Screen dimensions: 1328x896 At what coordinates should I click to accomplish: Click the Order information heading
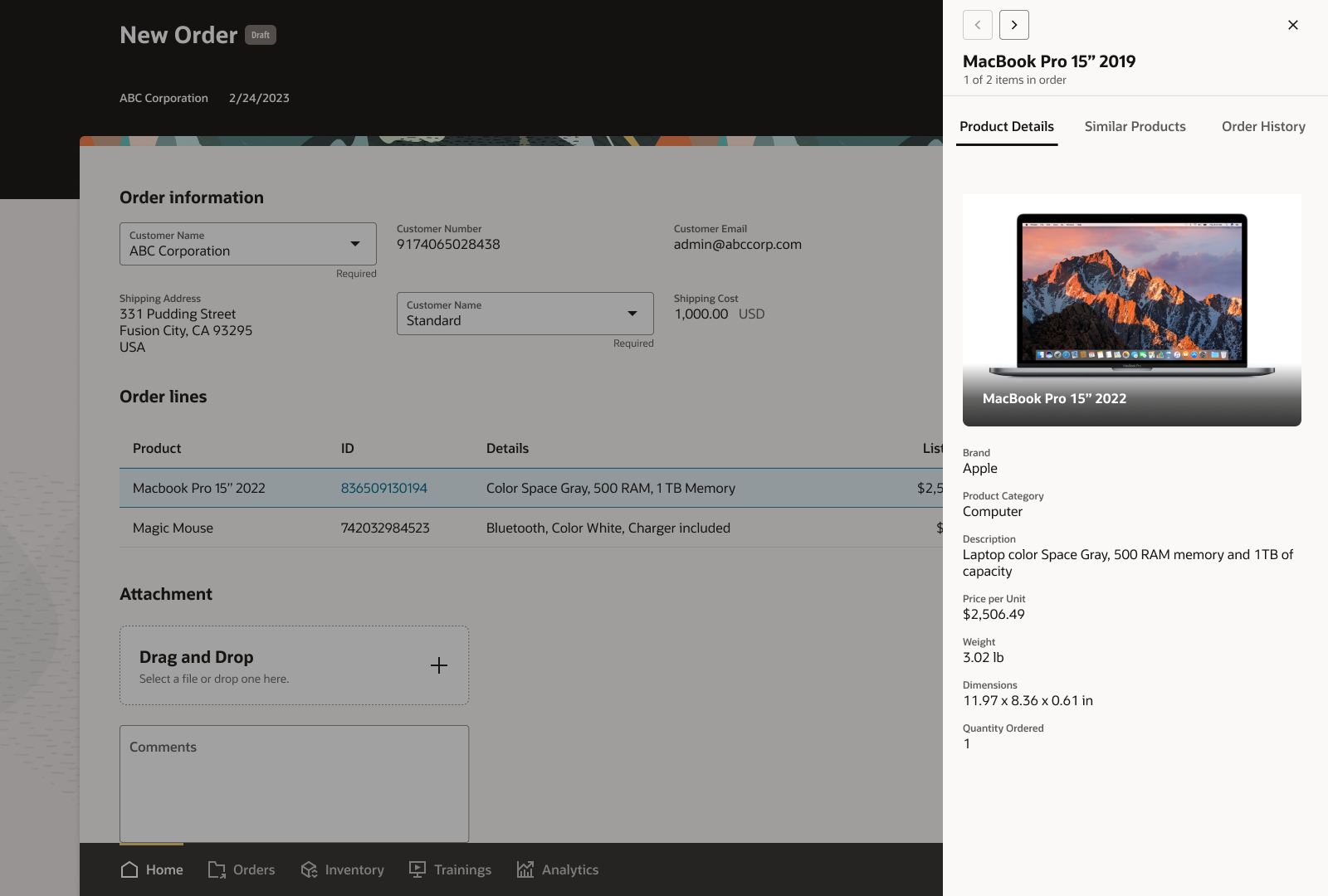coord(192,197)
